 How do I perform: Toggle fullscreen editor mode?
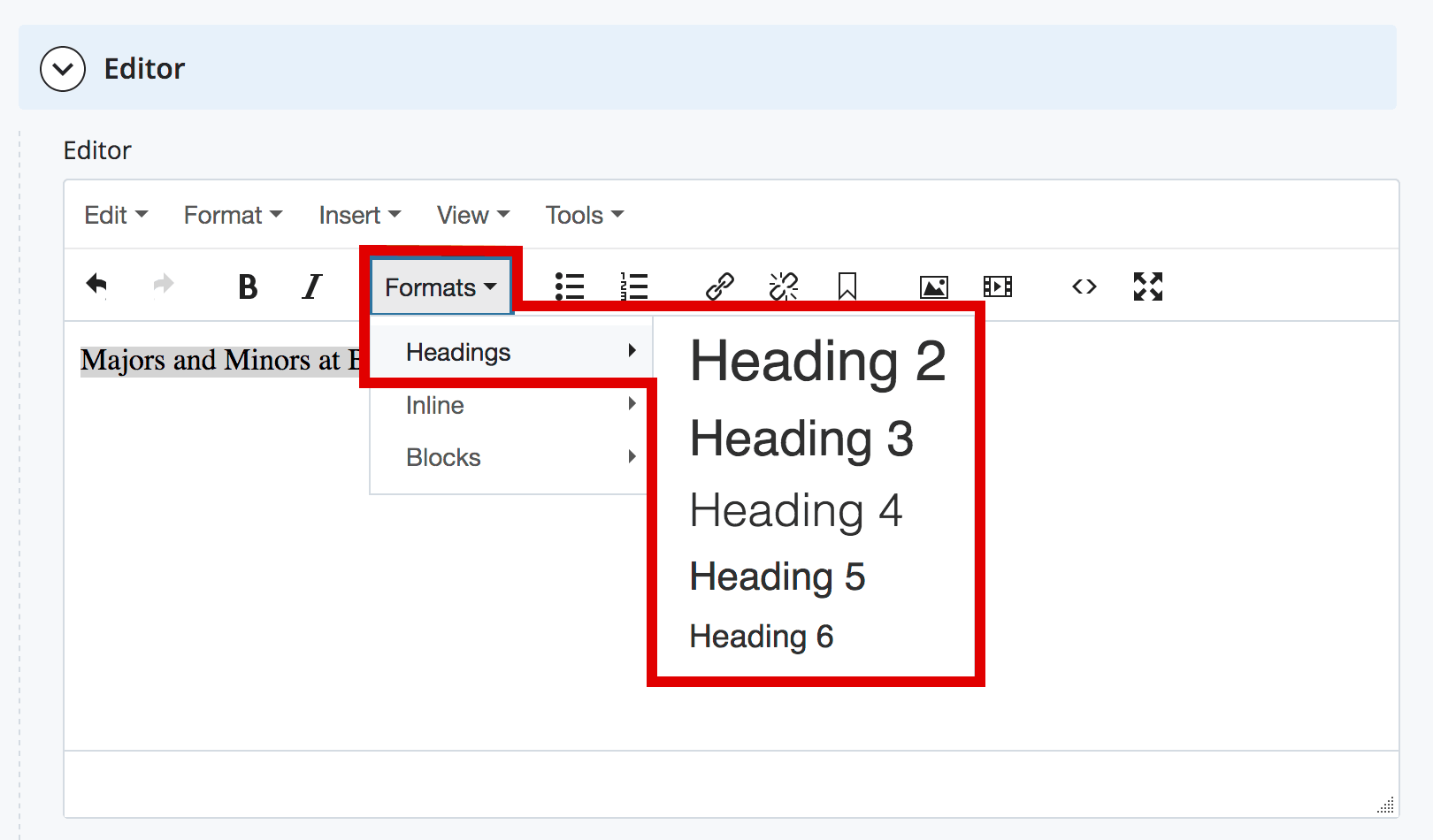[1147, 286]
